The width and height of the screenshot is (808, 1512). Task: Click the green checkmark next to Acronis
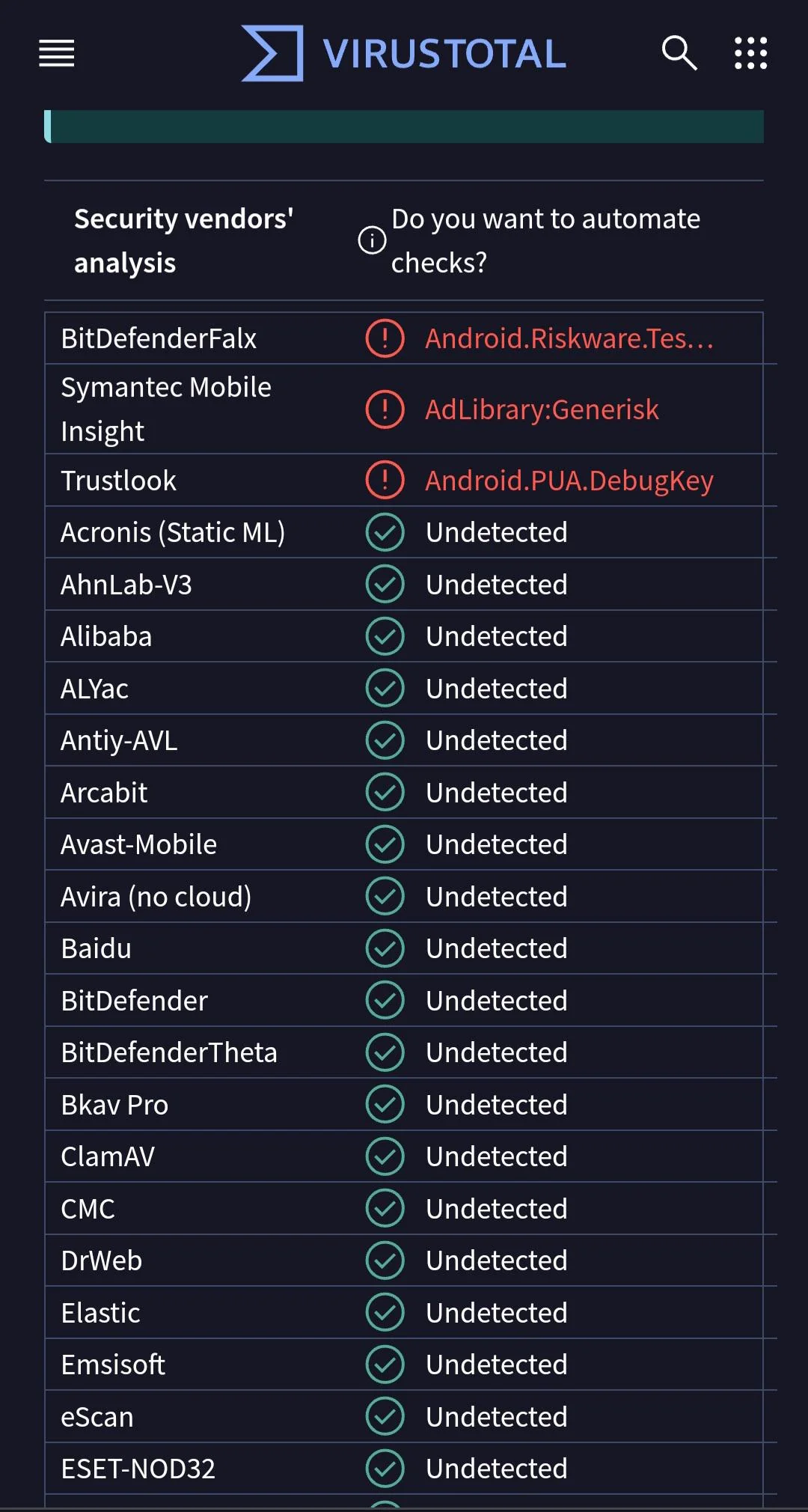click(384, 532)
